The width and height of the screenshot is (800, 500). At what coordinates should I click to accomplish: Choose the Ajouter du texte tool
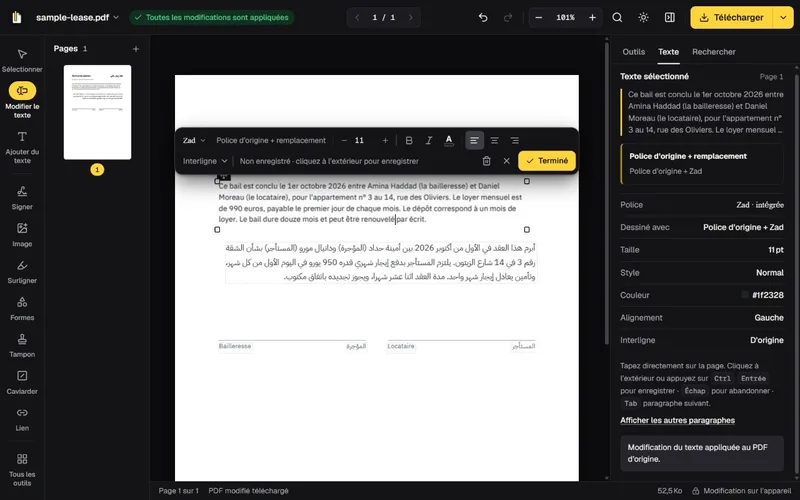click(x=22, y=147)
